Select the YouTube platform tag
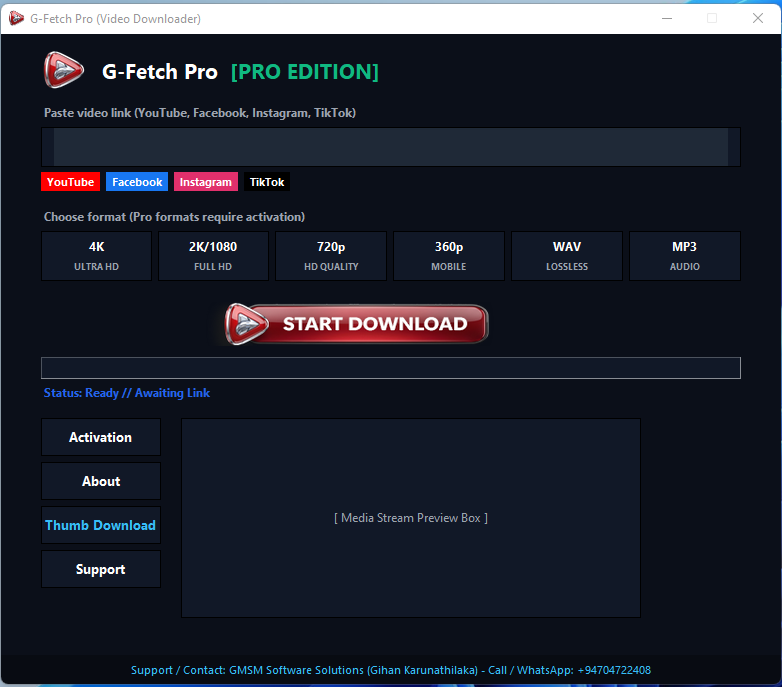 tap(70, 182)
